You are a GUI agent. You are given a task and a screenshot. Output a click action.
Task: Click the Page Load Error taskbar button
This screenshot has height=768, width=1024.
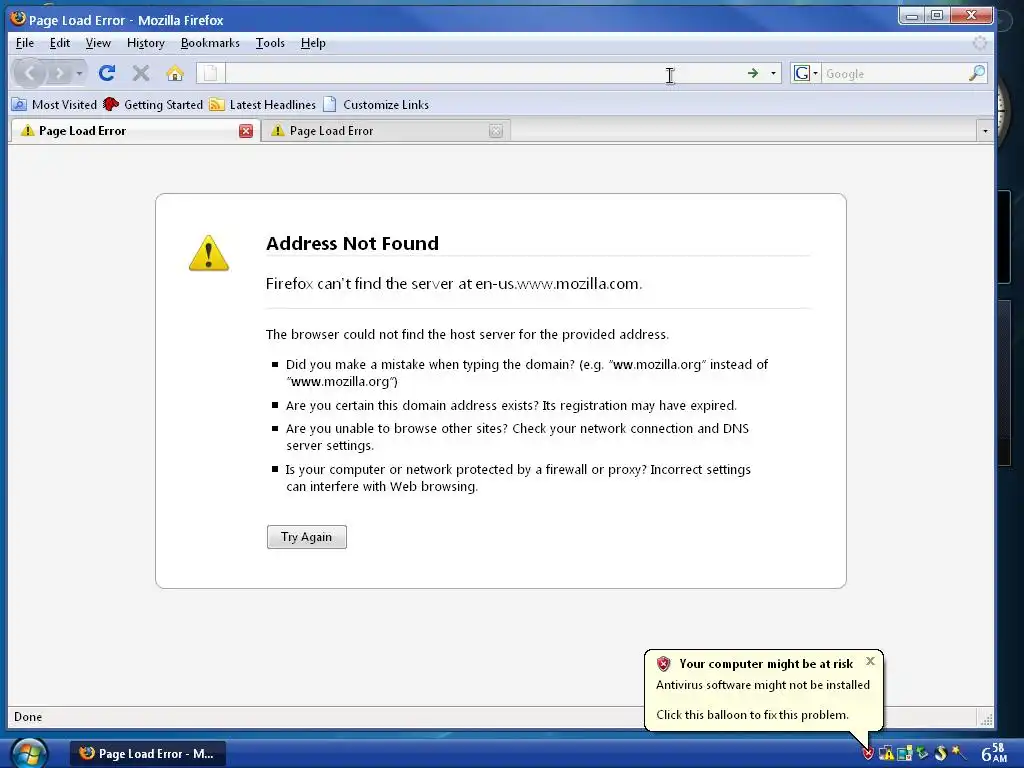pos(148,754)
